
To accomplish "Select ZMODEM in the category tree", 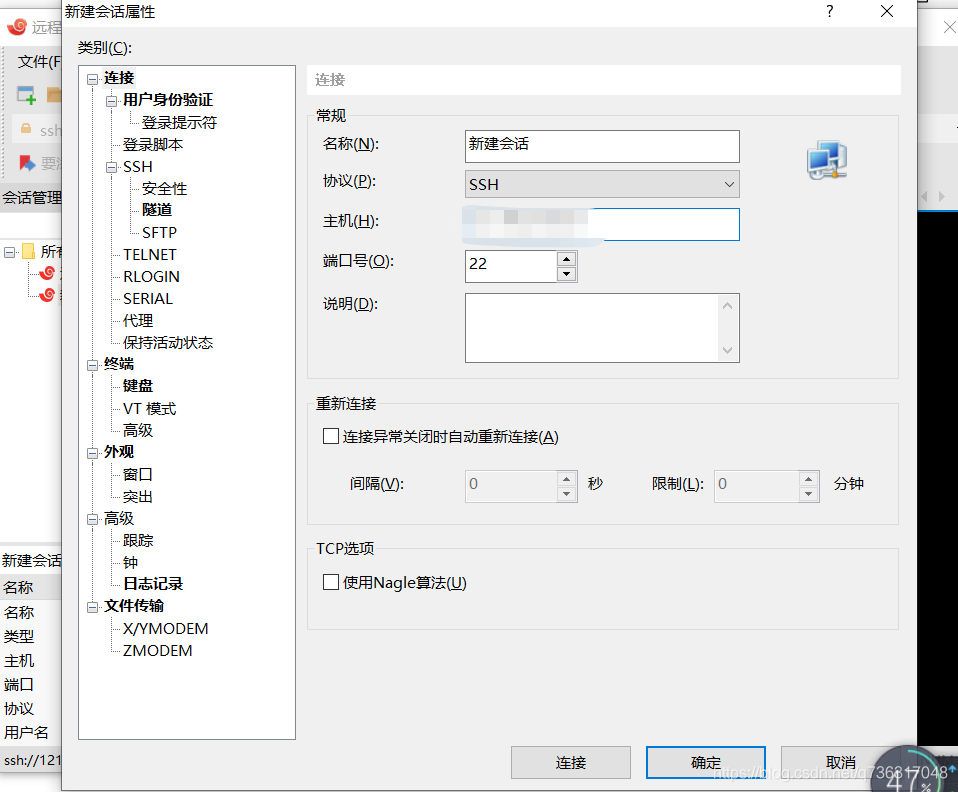I will [x=158, y=650].
